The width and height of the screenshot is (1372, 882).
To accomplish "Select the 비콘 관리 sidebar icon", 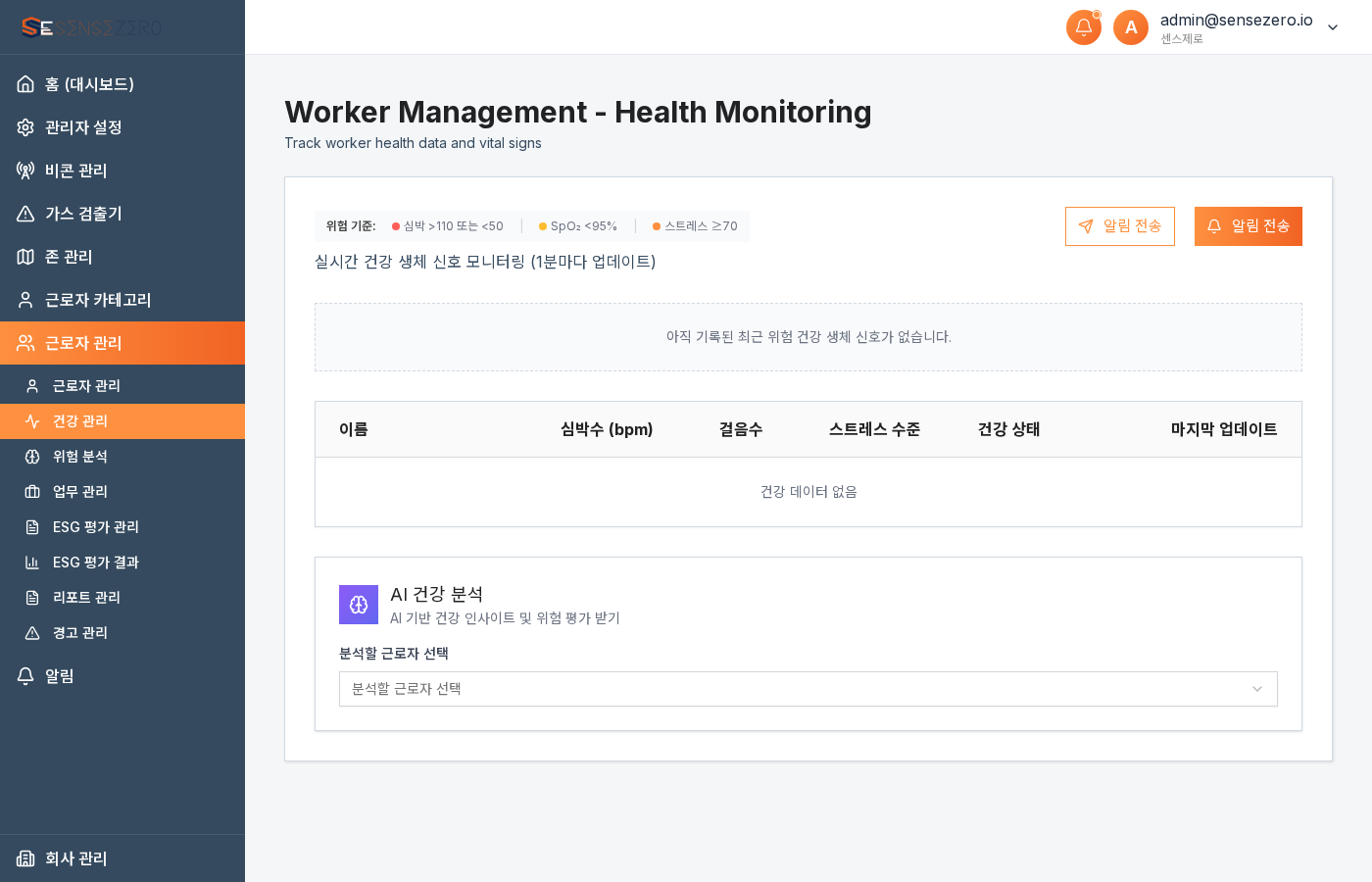I will (x=24, y=171).
